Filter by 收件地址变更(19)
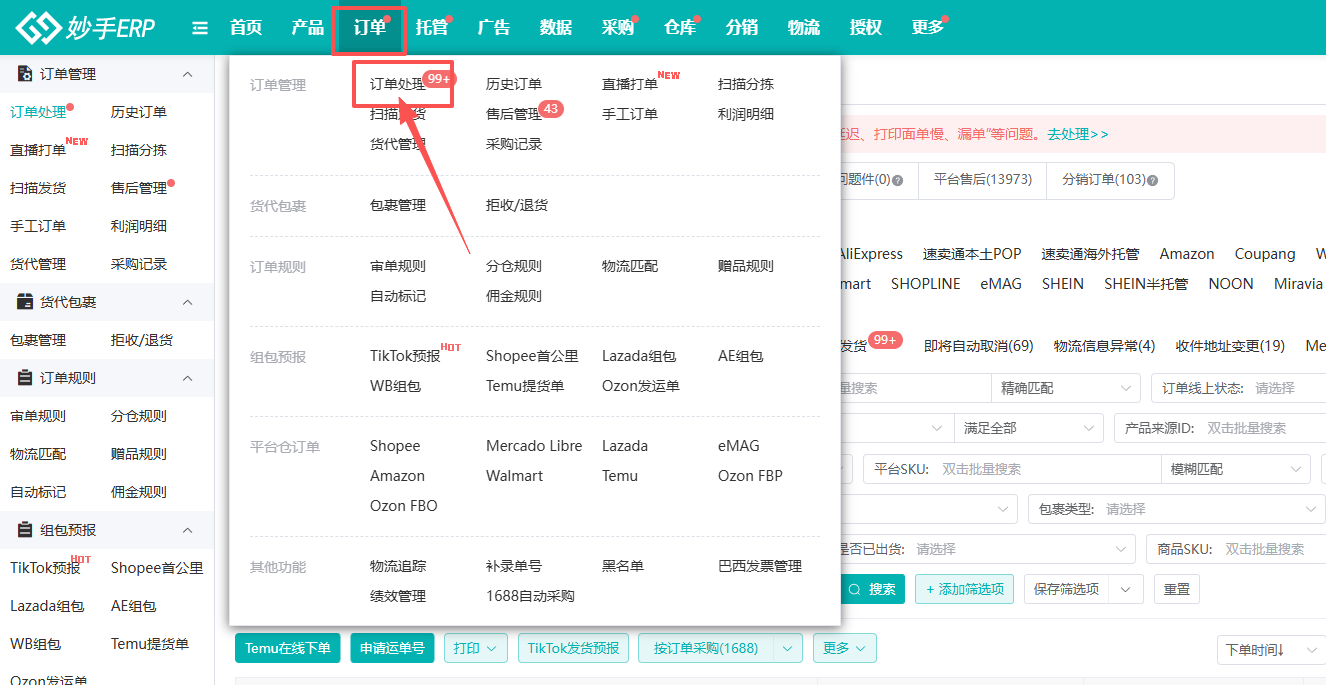 1230,346
